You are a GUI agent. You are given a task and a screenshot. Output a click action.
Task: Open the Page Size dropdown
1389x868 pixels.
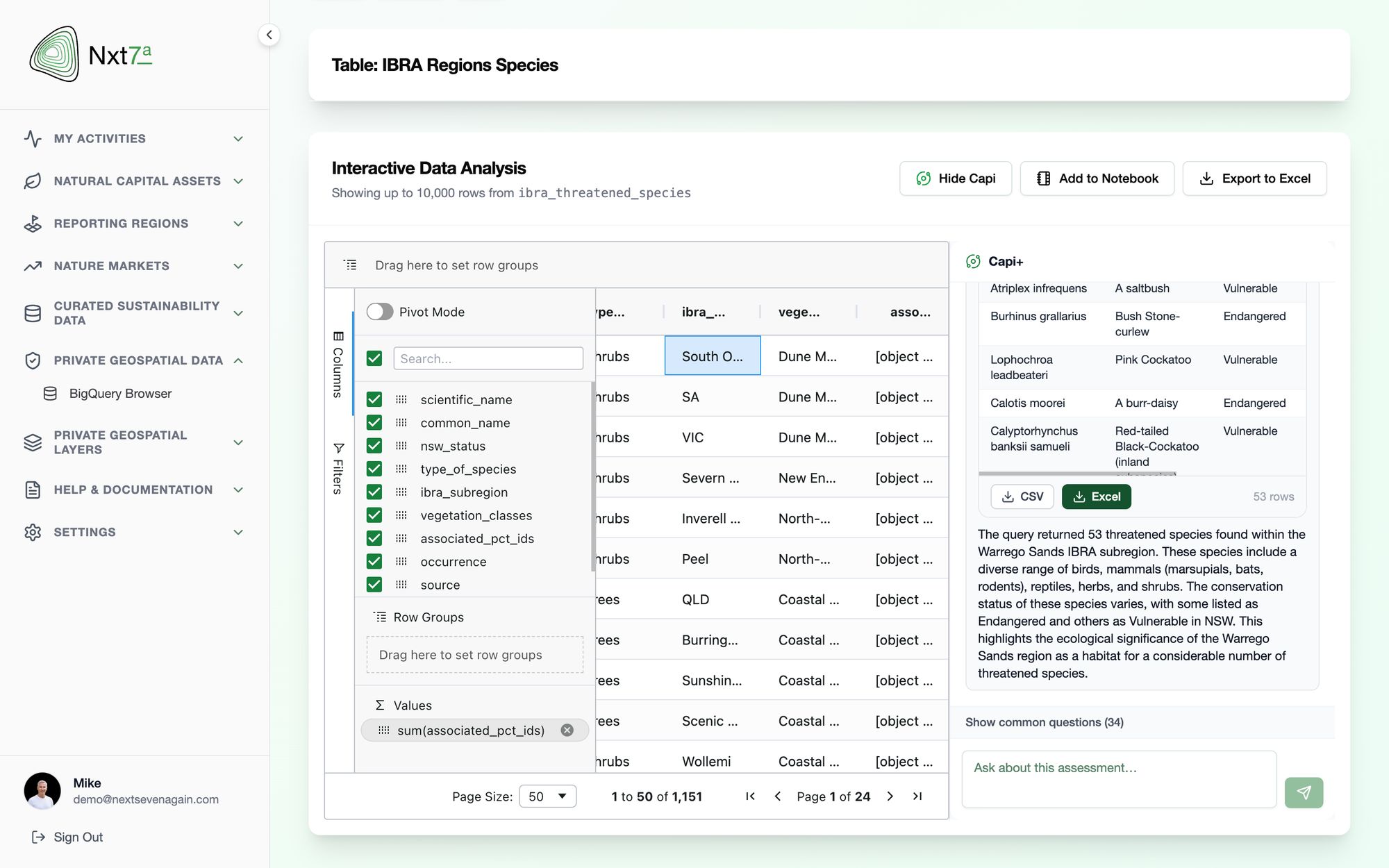point(548,796)
